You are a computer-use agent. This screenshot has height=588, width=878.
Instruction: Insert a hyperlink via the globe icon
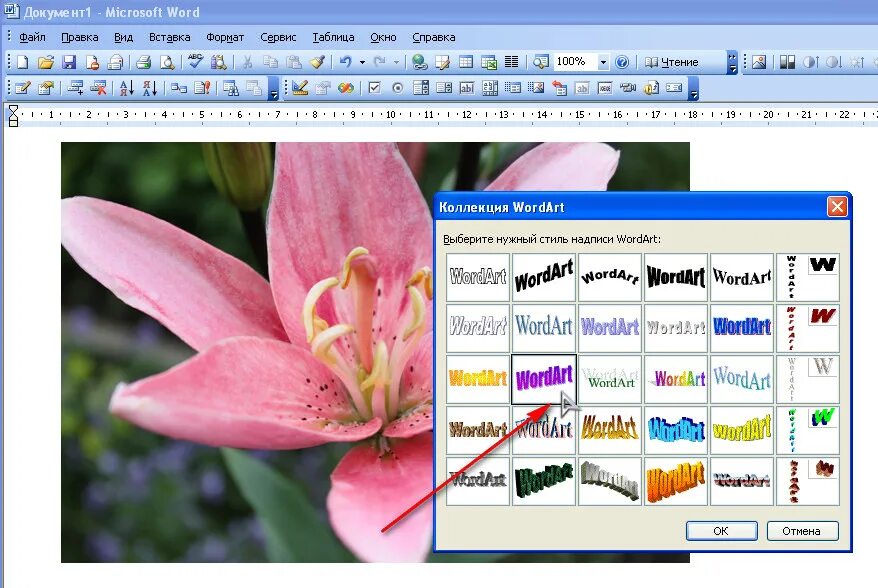419,62
